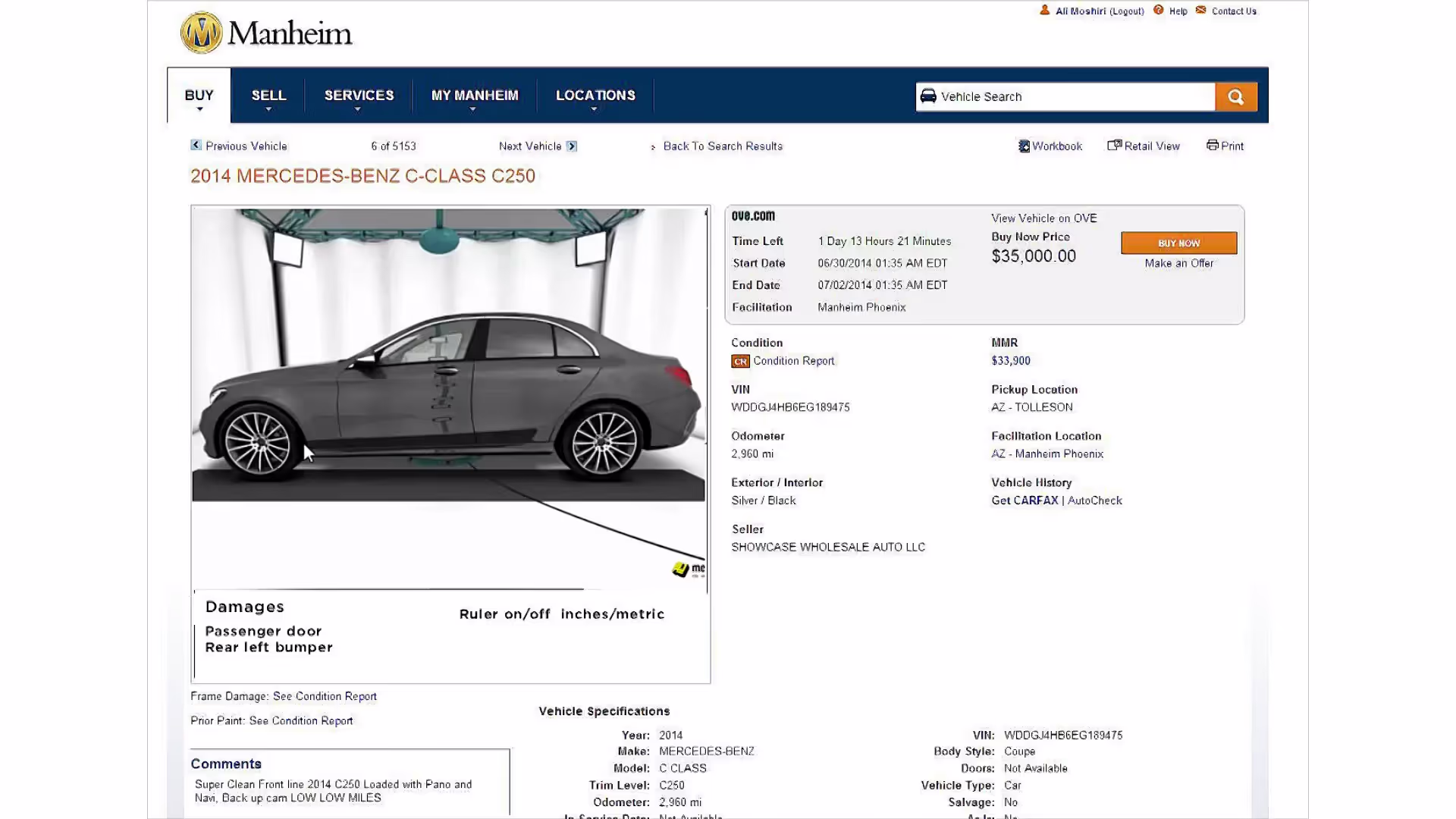This screenshot has width=1456, height=819.
Task: Click the MMR value $33,900
Action: tap(1010, 361)
